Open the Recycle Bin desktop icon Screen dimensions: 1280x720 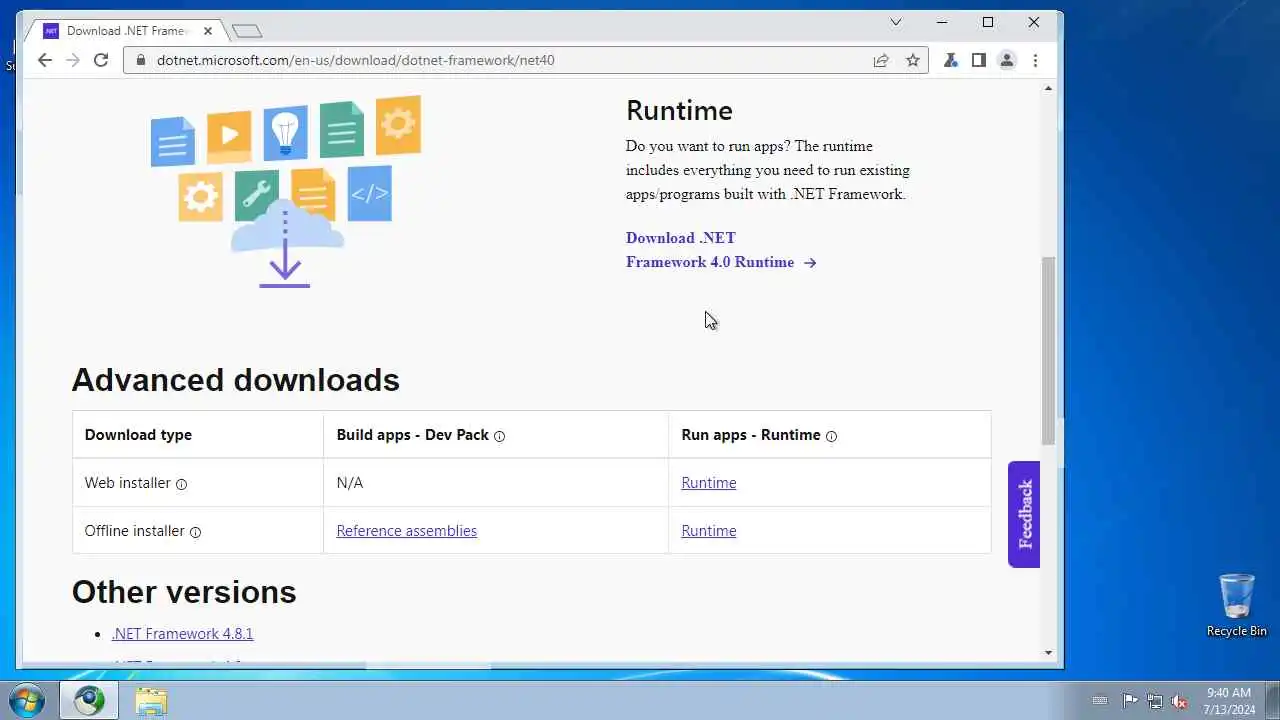coord(1237,605)
